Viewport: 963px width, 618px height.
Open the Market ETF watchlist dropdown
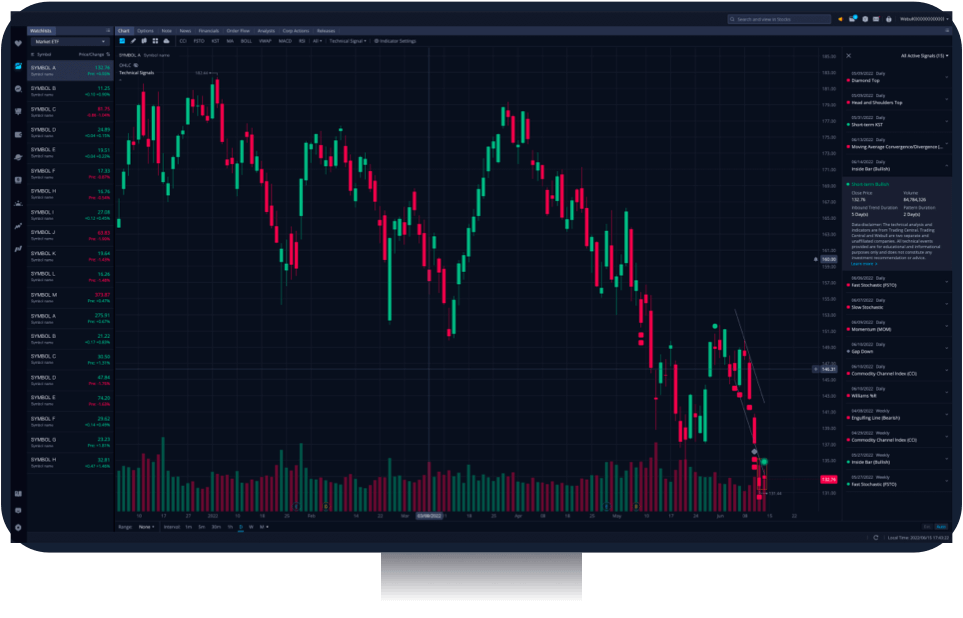pos(70,41)
